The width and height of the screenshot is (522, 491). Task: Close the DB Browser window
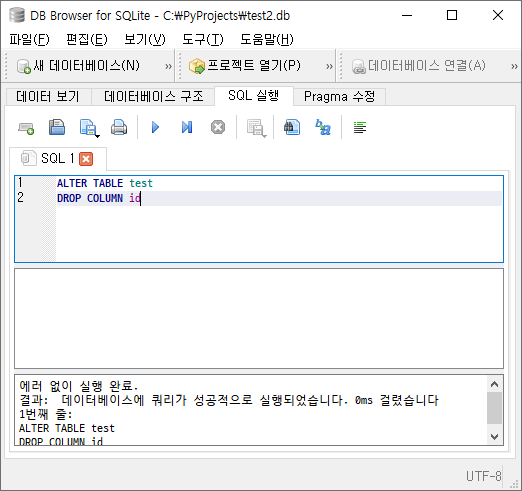[498, 15]
